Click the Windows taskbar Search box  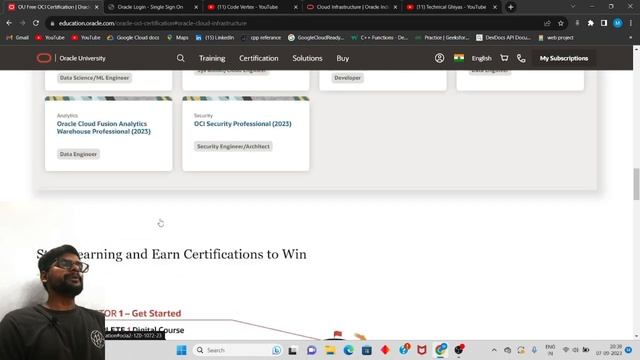coord(238,350)
